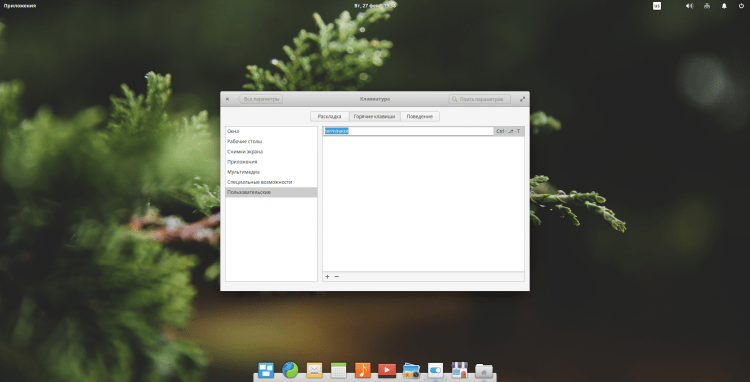Click the terminator command text field
The height and width of the screenshot is (382, 750).
coord(408,131)
